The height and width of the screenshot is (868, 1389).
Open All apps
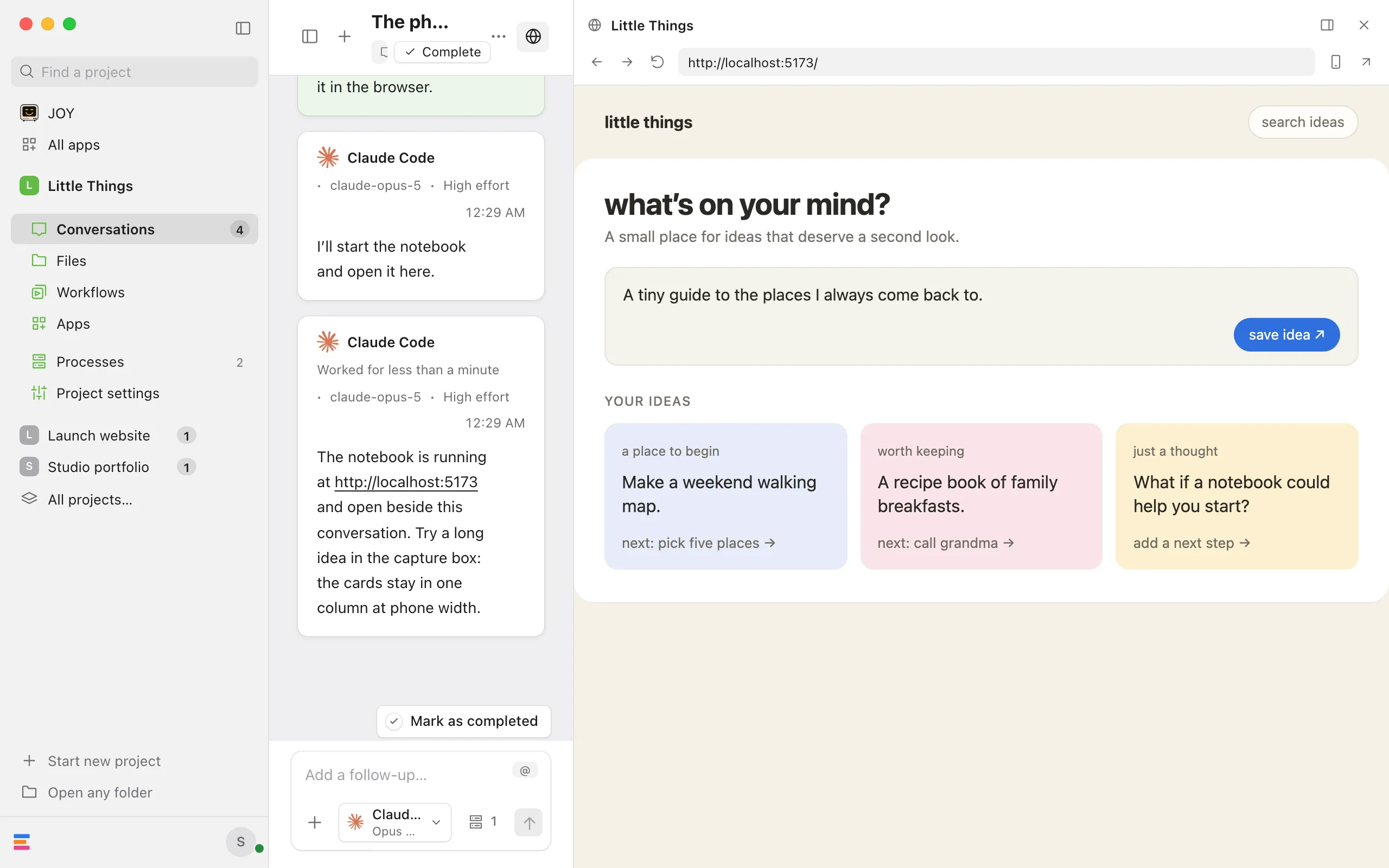[135, 145]
